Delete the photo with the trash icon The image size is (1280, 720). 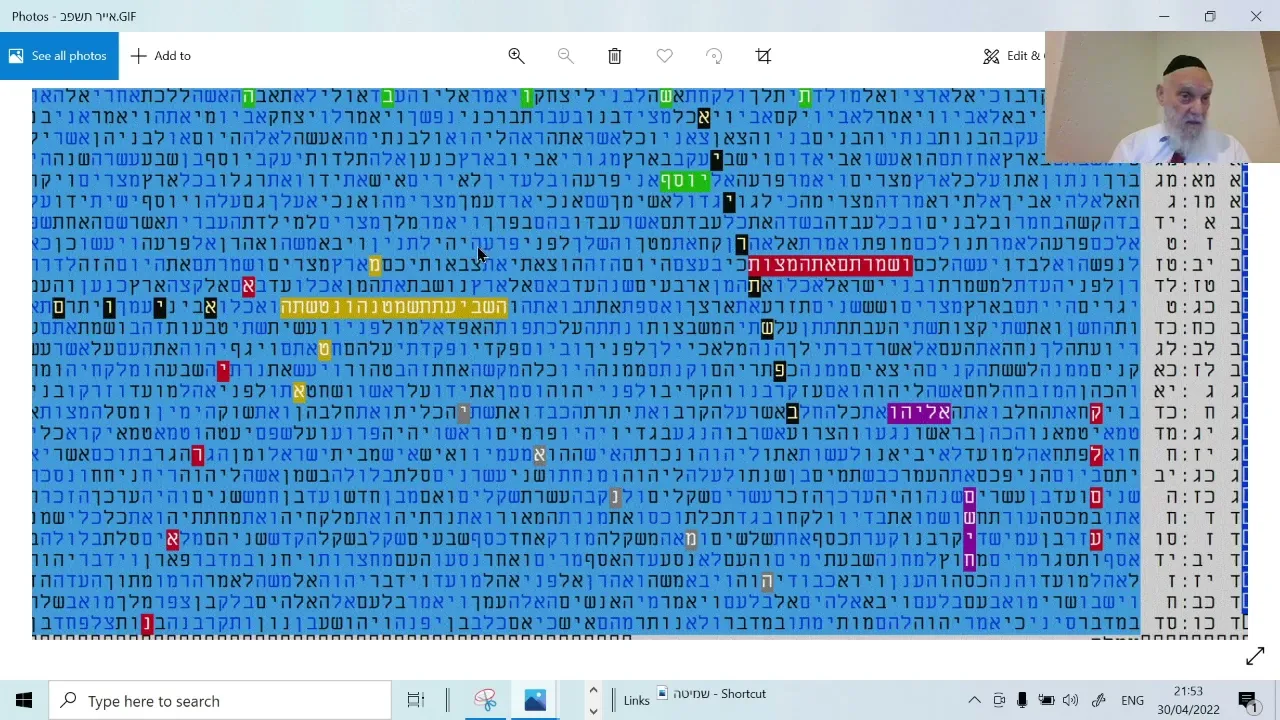[615, 56]
